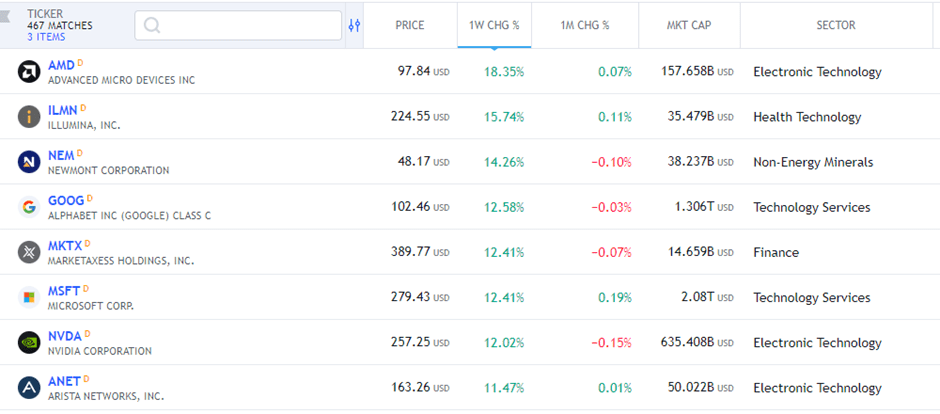Viewport: 940px width, 414px height.
Task: Click MKTX price 389.77
Action: [x=411, y=252]
